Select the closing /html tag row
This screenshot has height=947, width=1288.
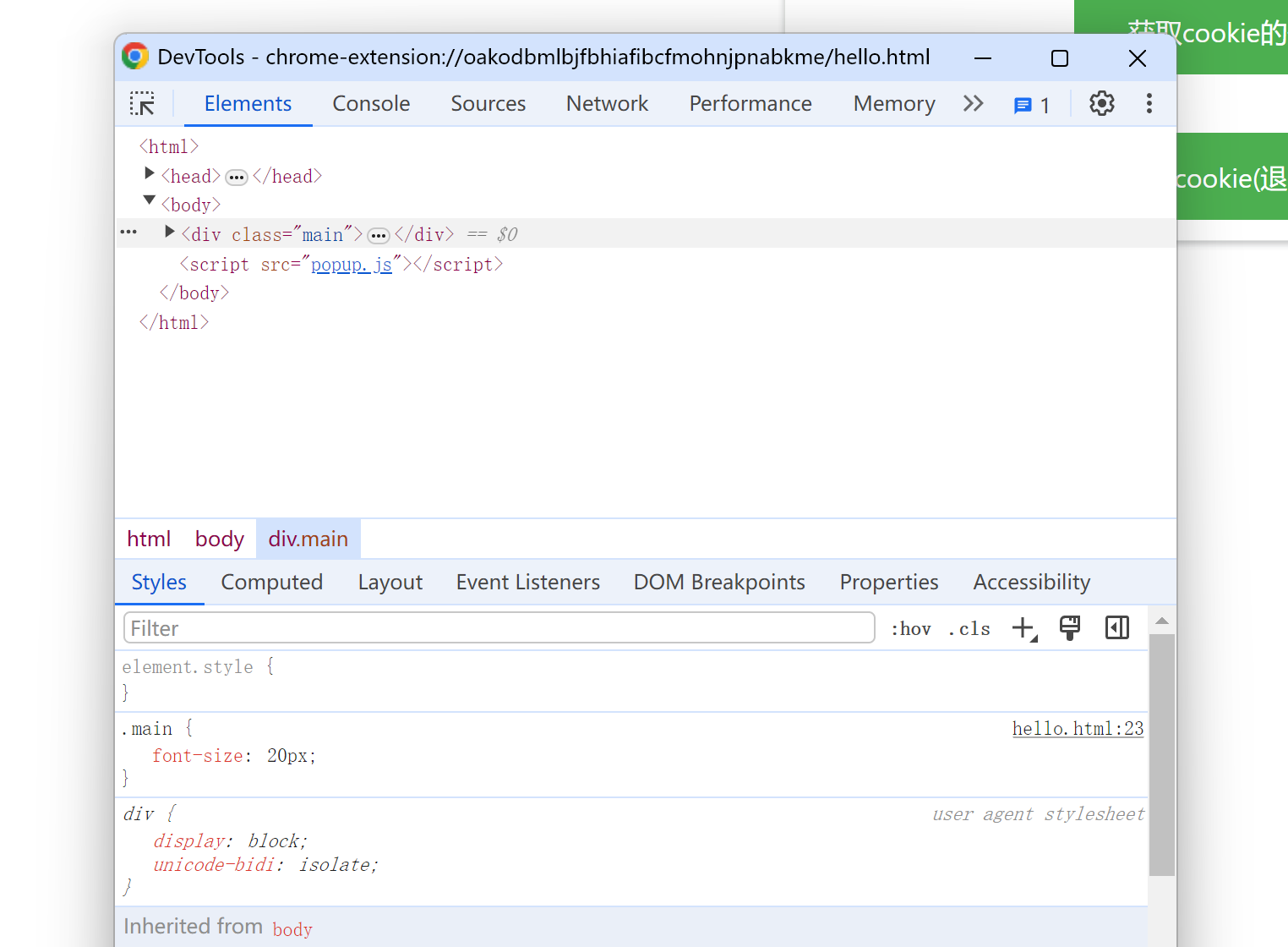(x=174, y=323)
